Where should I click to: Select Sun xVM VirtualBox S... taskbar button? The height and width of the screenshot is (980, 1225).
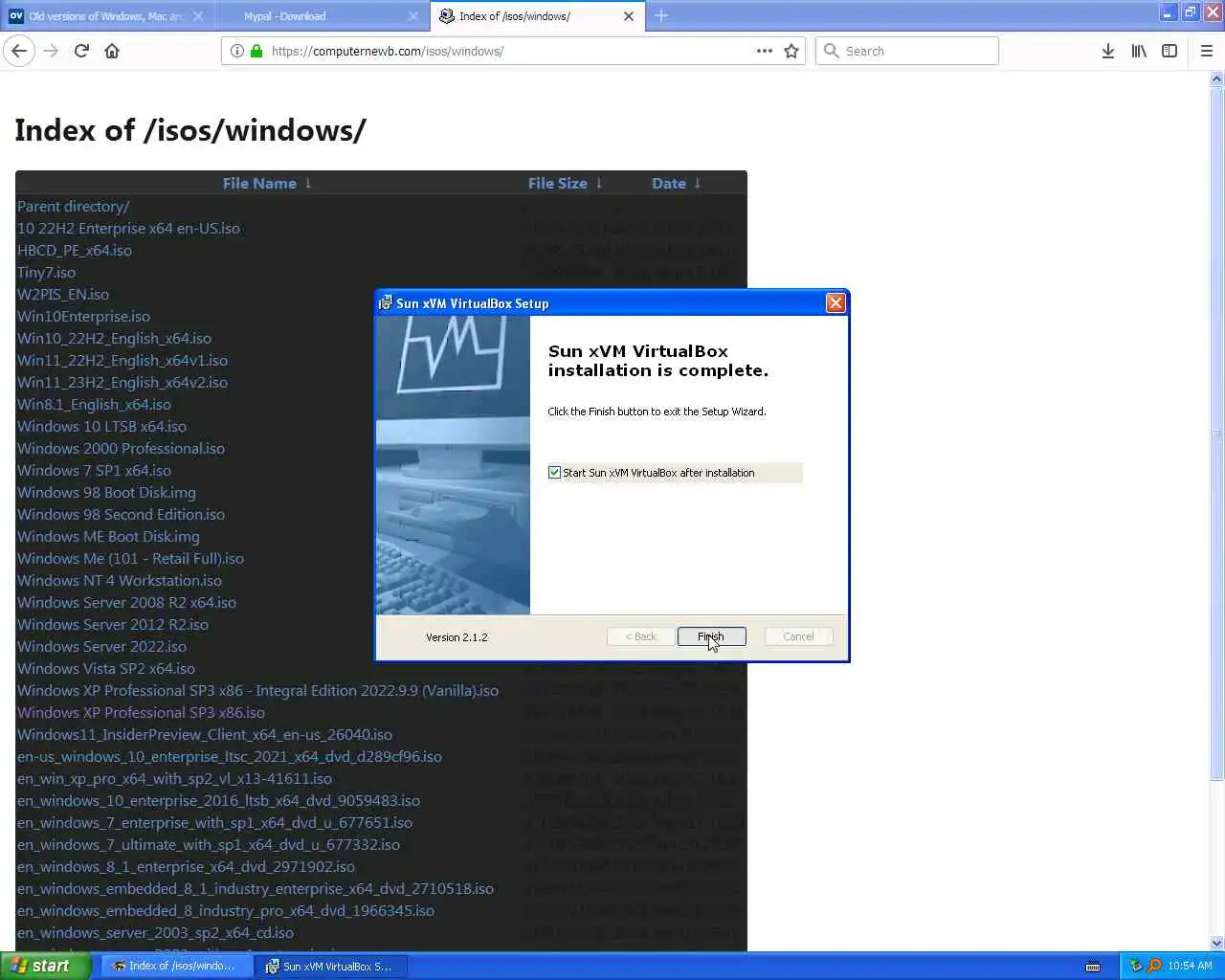331,966
